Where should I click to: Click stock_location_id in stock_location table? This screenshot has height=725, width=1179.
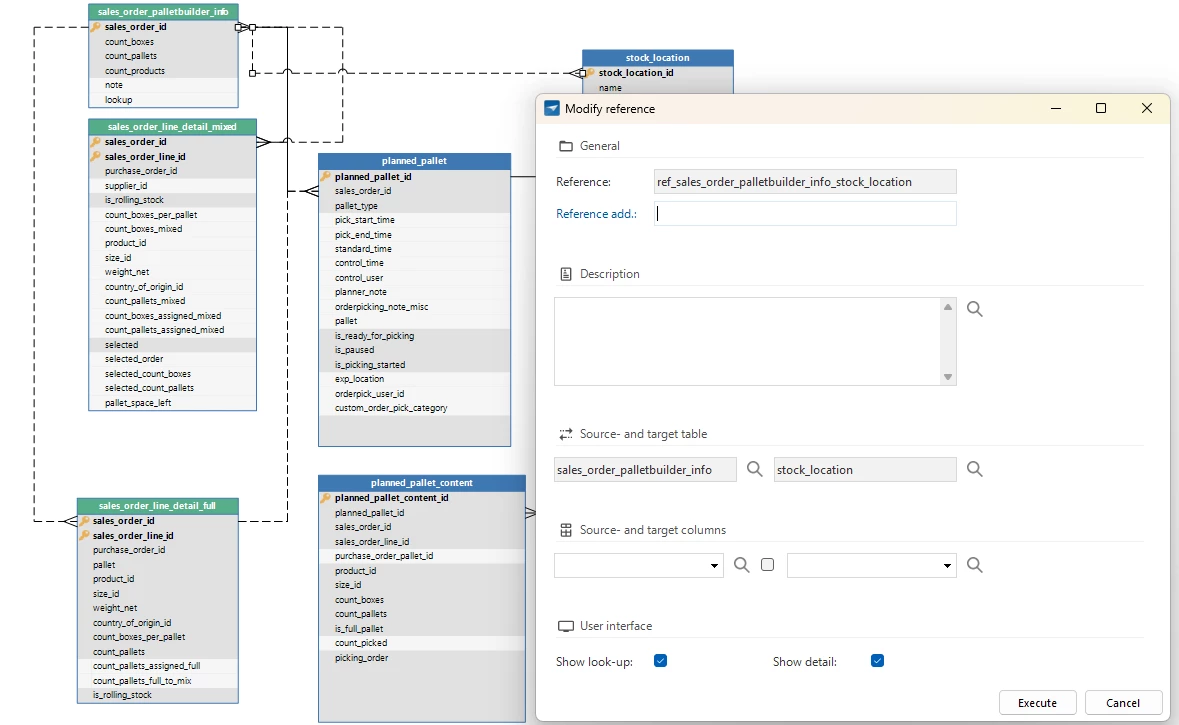coord(636,73)
